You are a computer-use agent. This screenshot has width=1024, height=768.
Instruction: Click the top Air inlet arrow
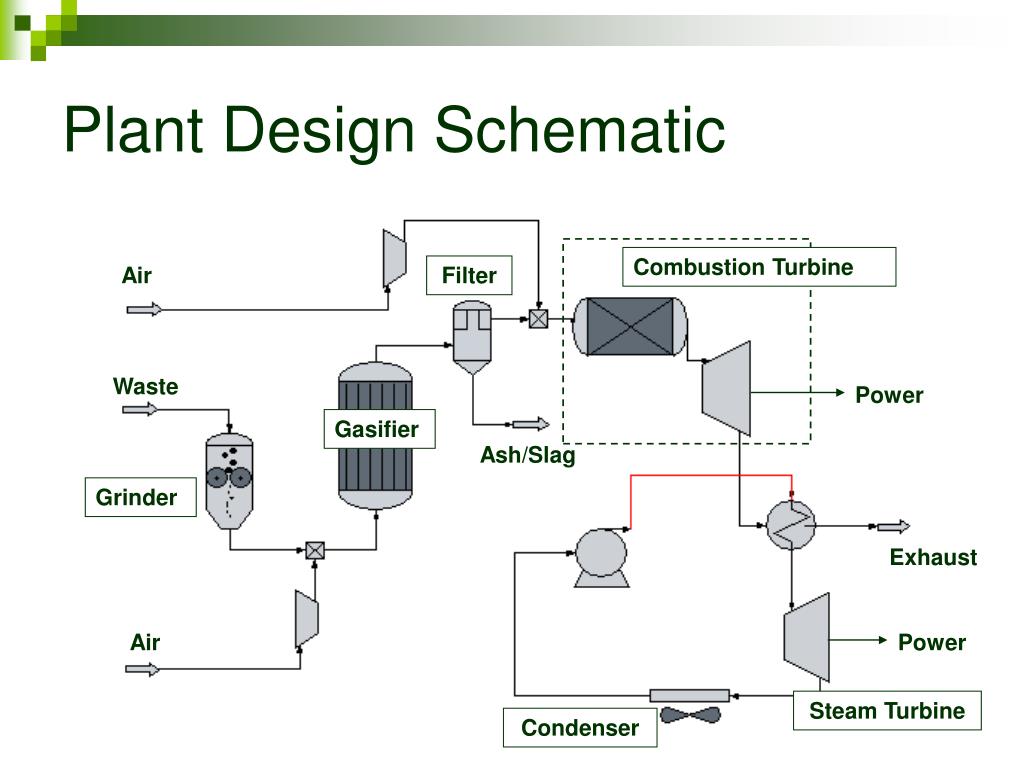[144, 309]
